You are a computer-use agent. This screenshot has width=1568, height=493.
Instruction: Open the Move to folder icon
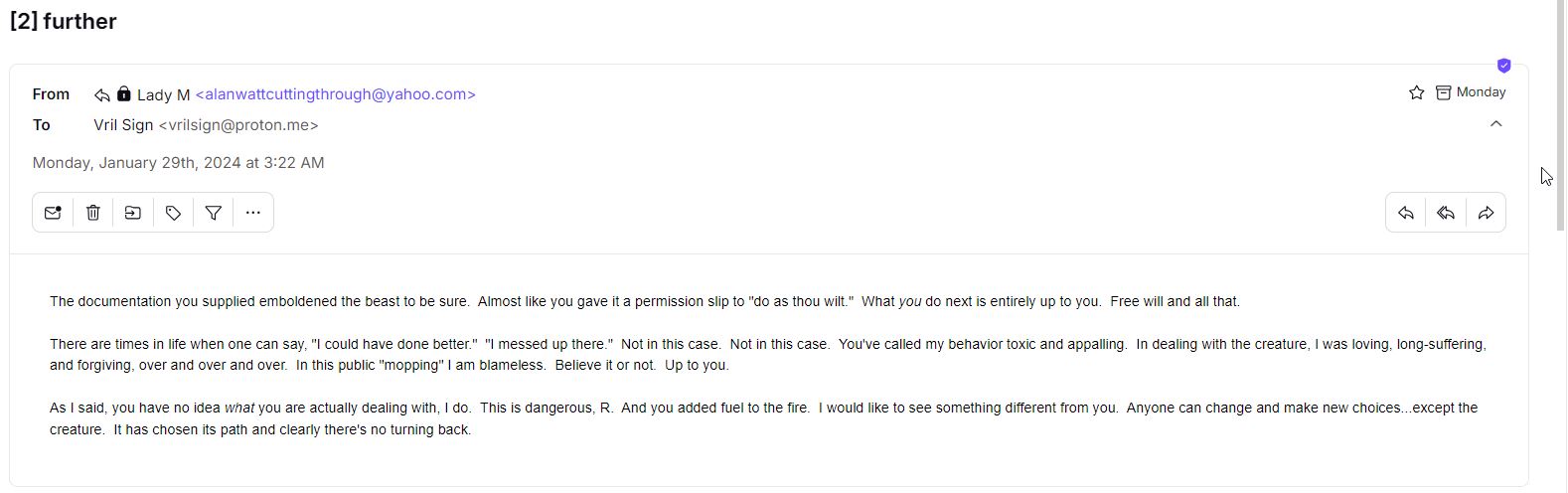click(x=133, y=213)
